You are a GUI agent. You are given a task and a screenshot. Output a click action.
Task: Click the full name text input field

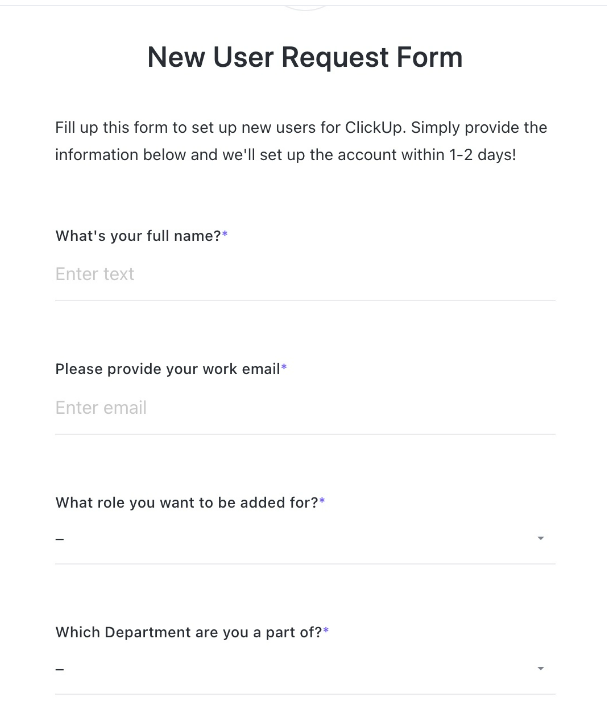pyautogui.click(x=305, y=274)
